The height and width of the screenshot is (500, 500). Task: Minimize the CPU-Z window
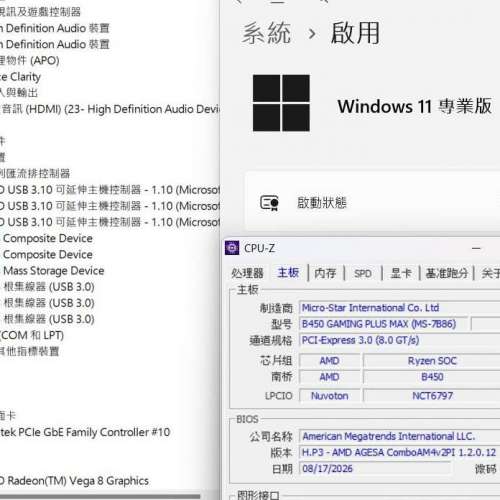click(476, 248)
